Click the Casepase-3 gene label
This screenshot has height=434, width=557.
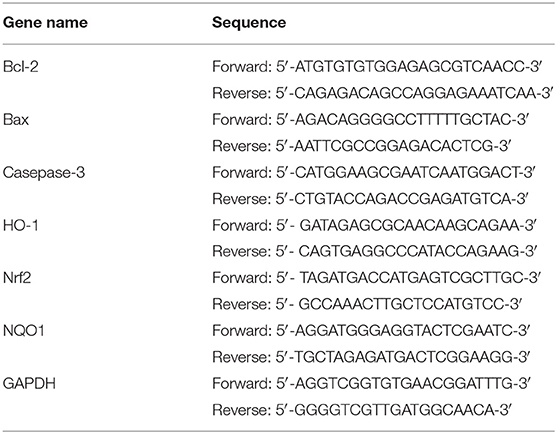point(44,173)
